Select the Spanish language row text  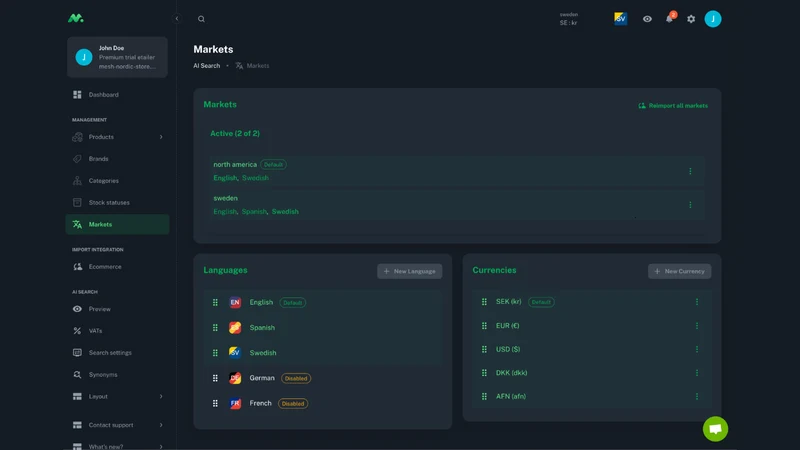tap(262, 328)
